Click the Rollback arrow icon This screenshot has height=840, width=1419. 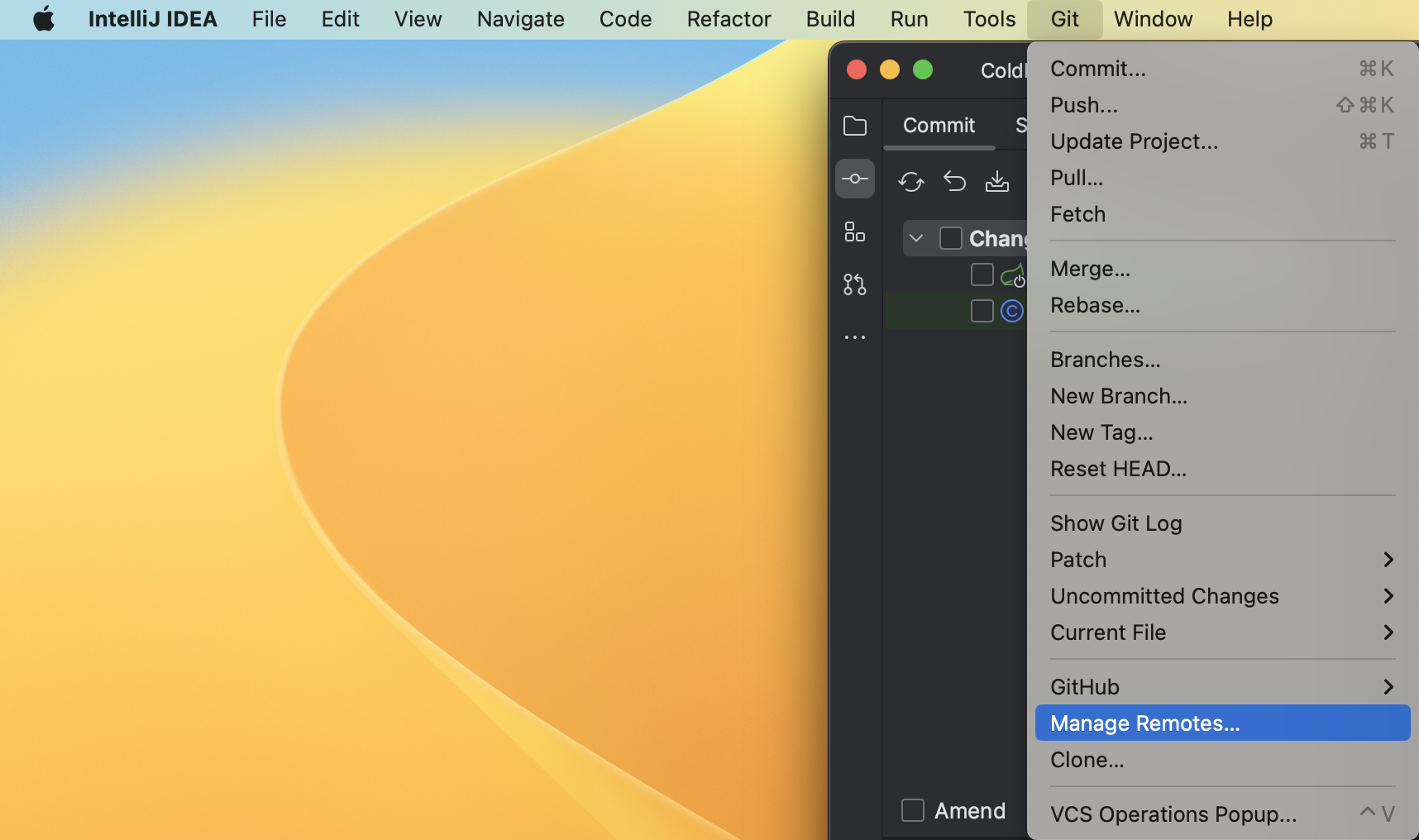(x=954, y=181)
